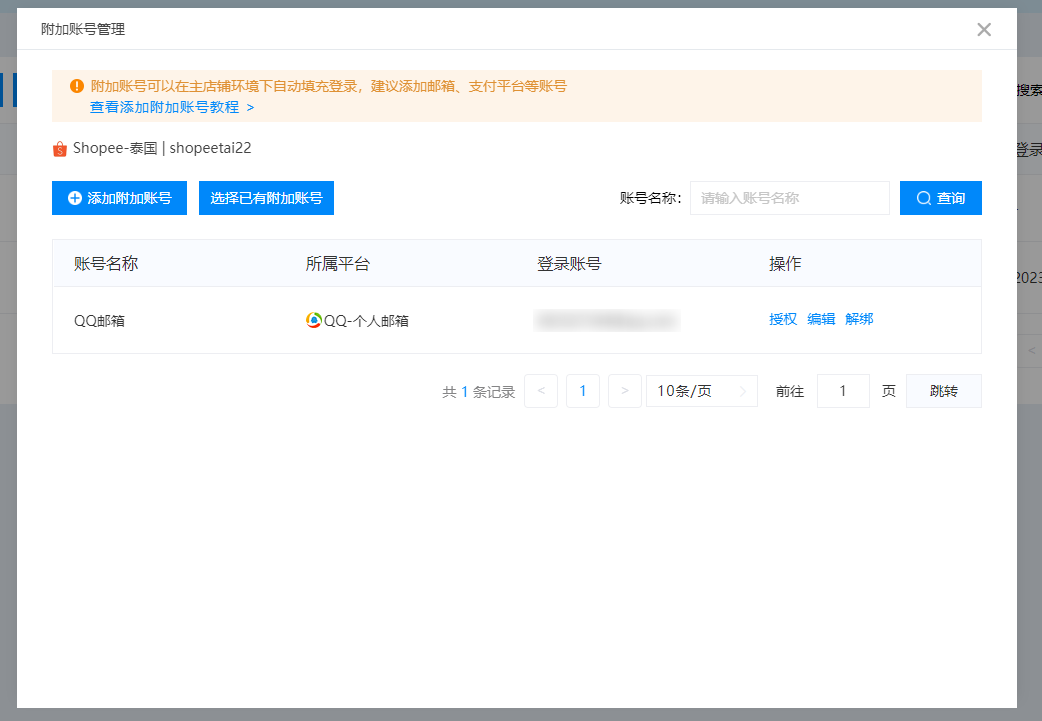
Task: Go to previous page with left arrow
Action: (x=541, y=391)
